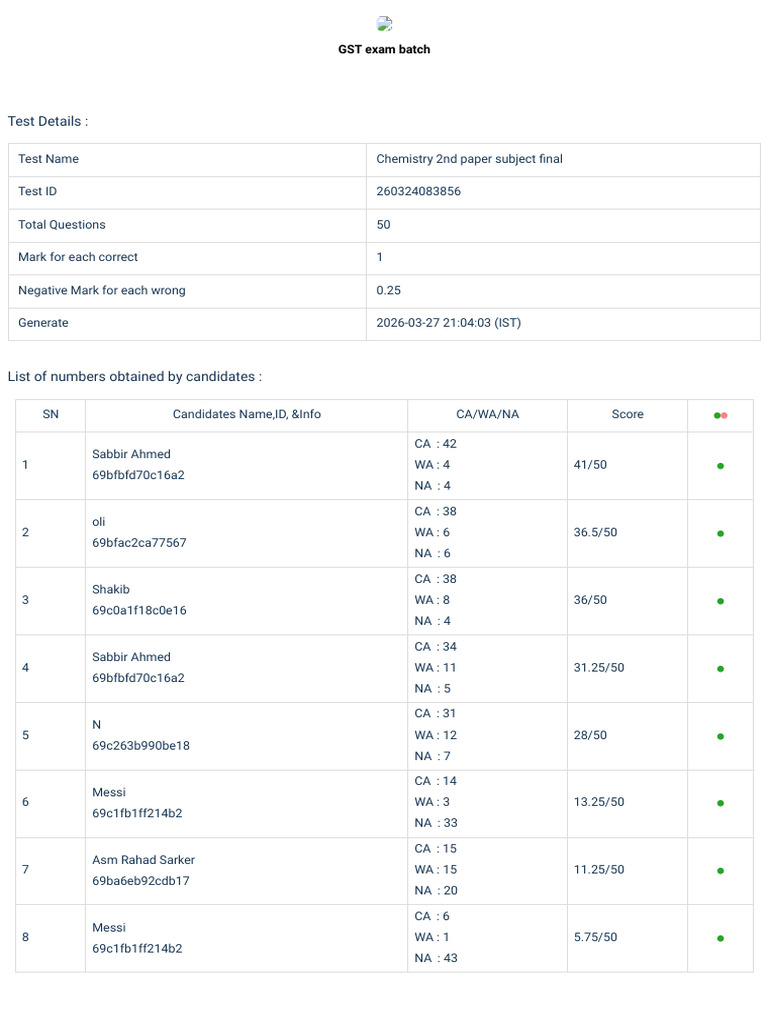Click the green status dot for Asm Rahad Sarker
768x1024 pixels.
click(x=720, y=871)
